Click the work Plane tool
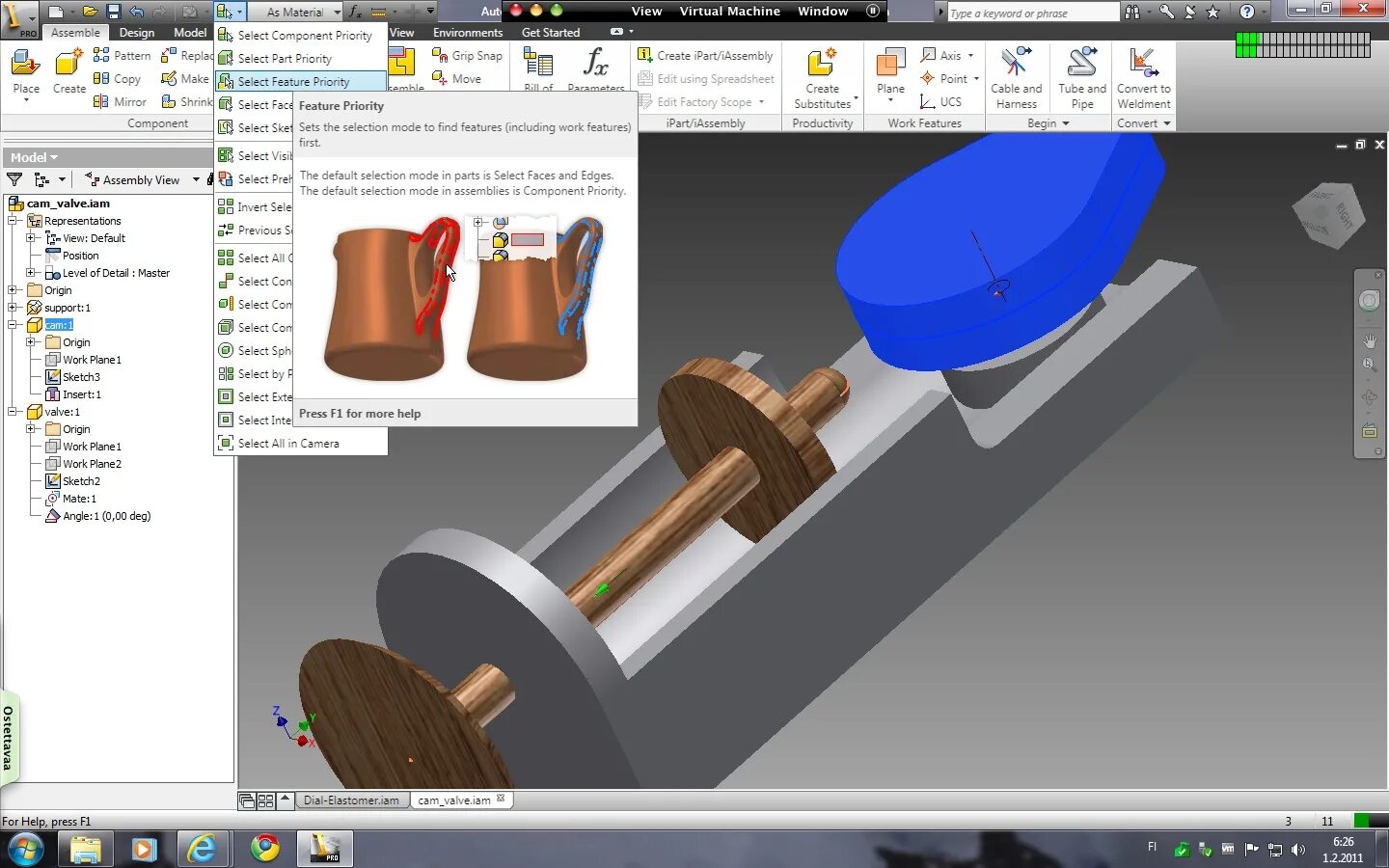 [890, 73]
